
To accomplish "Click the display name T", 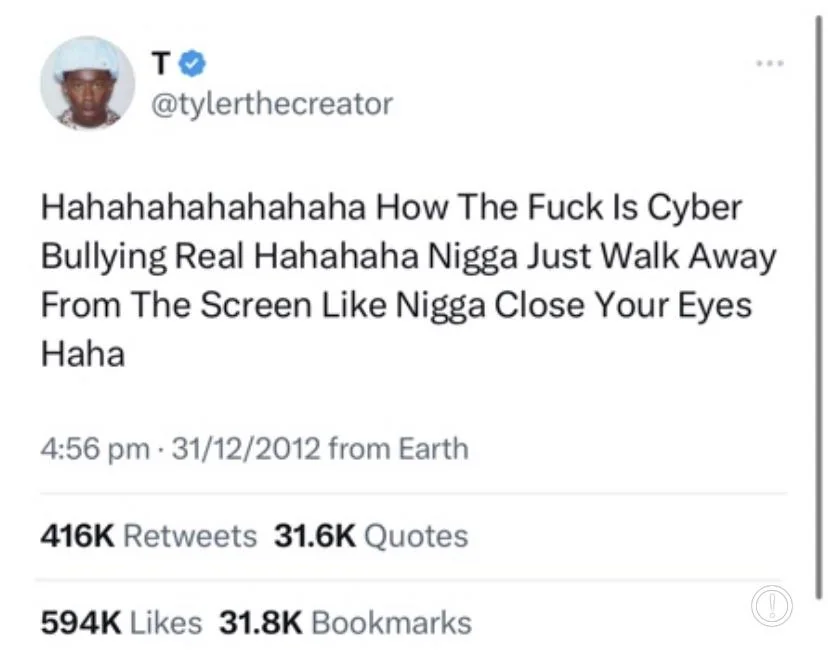I will [161, 64].
